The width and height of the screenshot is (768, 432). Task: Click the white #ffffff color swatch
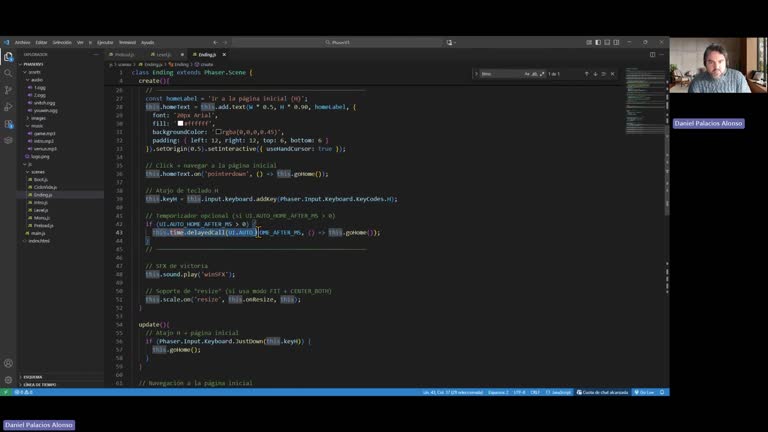(180, 123)
